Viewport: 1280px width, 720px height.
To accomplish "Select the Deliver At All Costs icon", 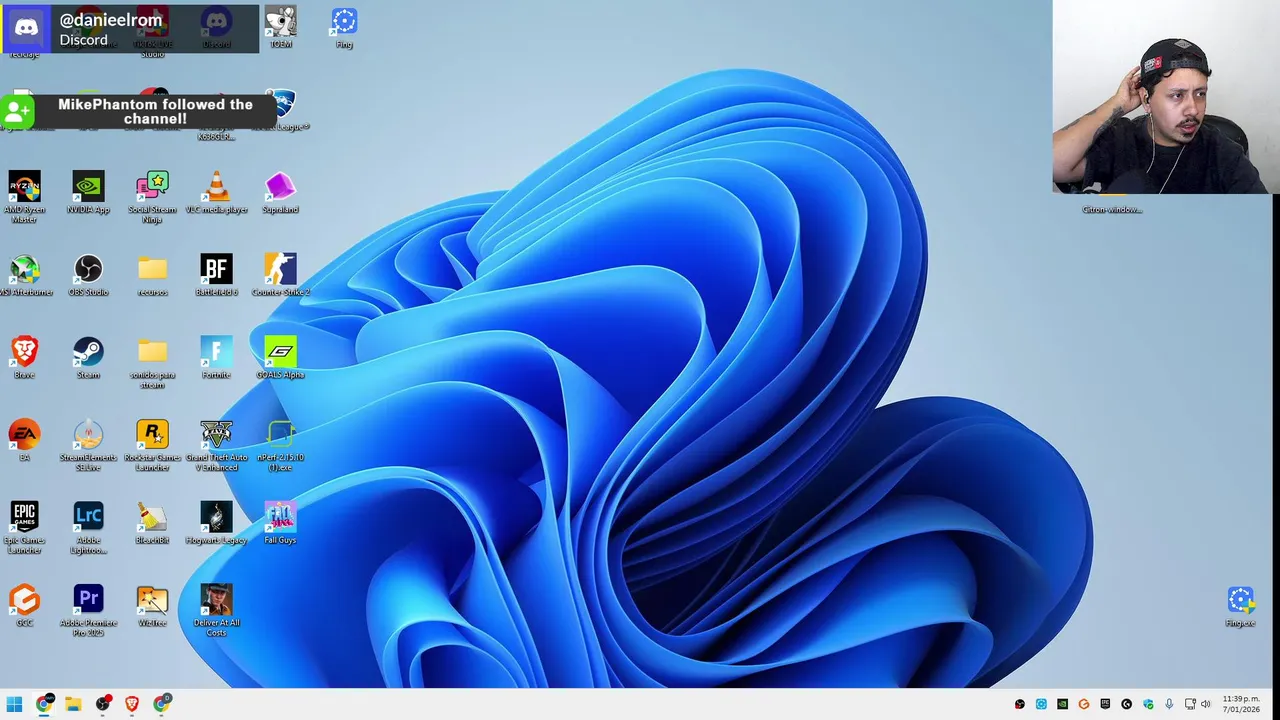I will tap(216, 611).
